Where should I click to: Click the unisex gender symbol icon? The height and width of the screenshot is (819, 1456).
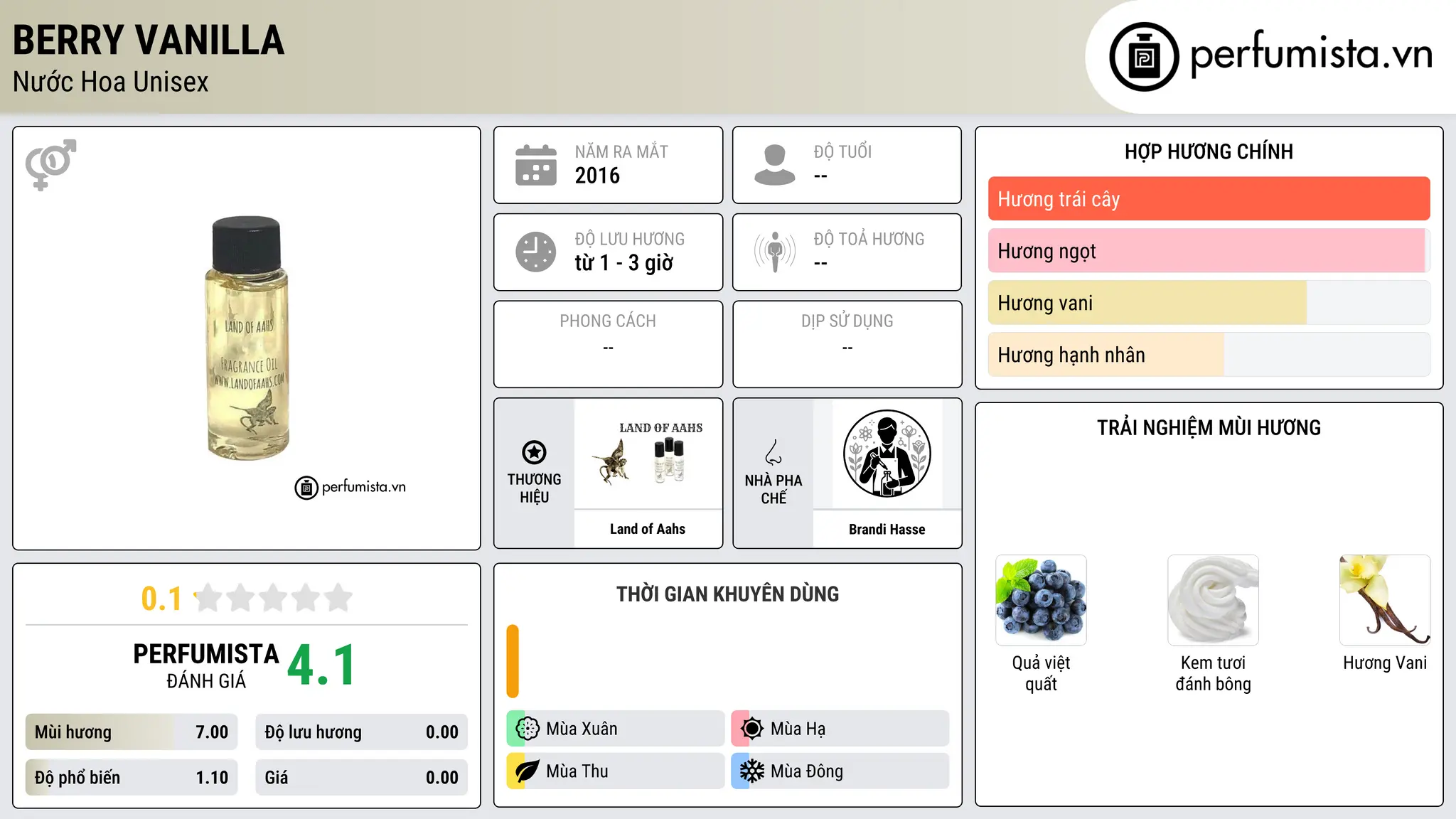coord(50,164)
